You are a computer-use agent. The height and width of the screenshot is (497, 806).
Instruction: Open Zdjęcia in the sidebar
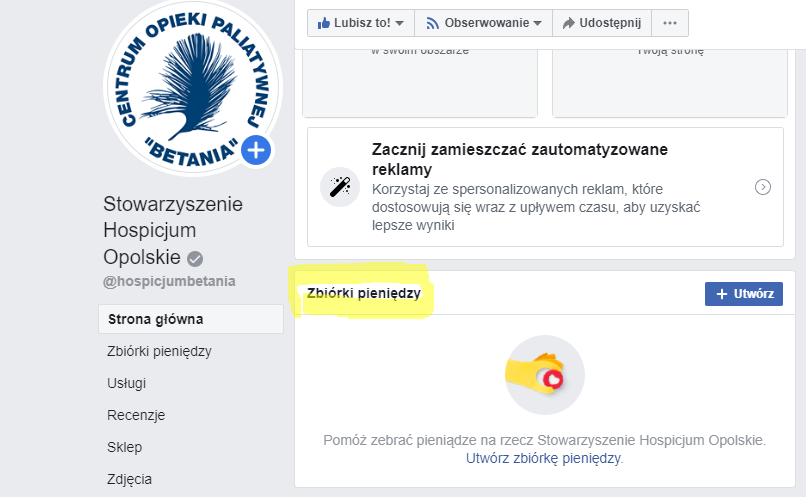(130, 479)
